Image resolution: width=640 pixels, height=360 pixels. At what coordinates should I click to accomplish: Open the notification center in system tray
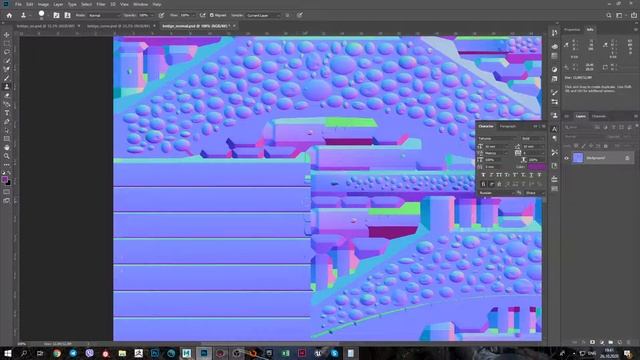628,353
